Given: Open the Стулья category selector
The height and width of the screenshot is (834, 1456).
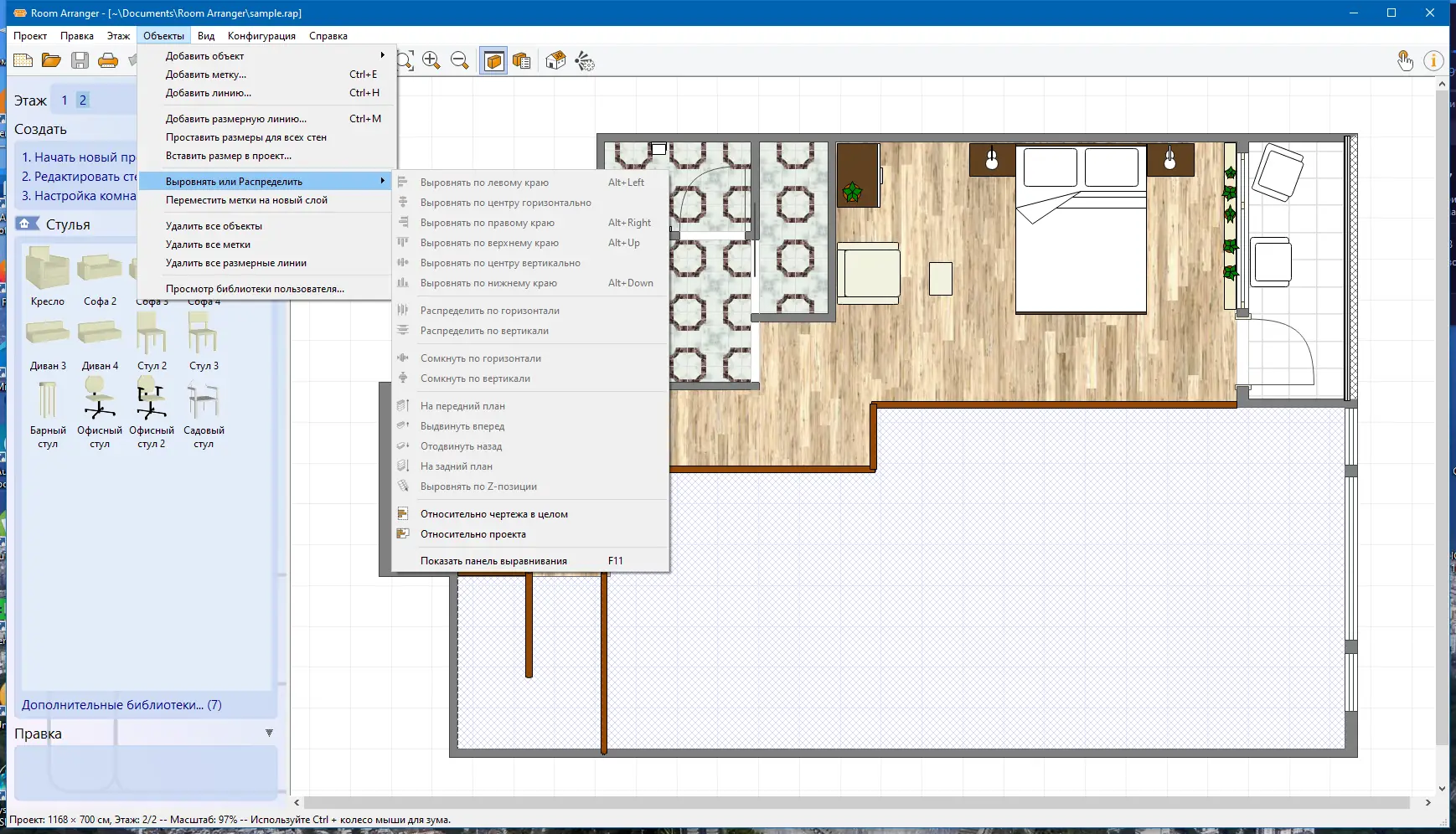Looking at the screenshot, I should click(x=67, y=224).
